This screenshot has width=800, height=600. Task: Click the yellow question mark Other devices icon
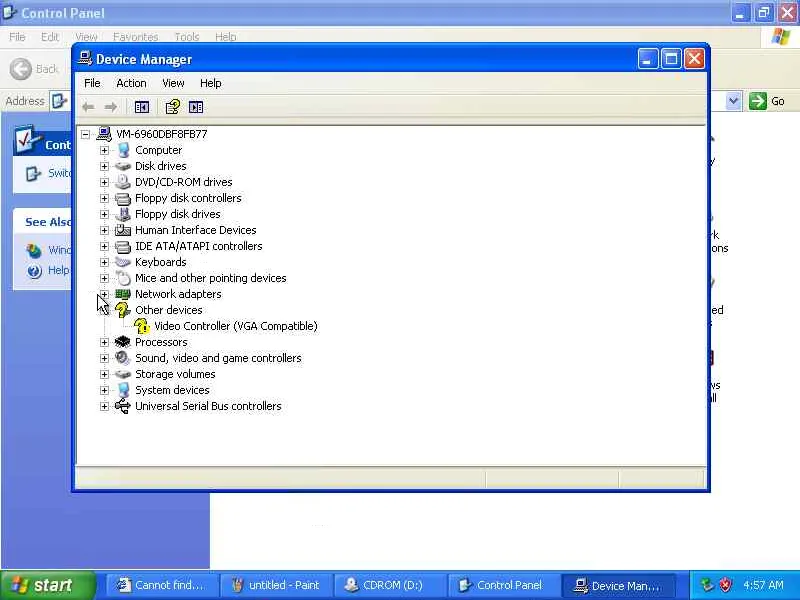[122, 310]
